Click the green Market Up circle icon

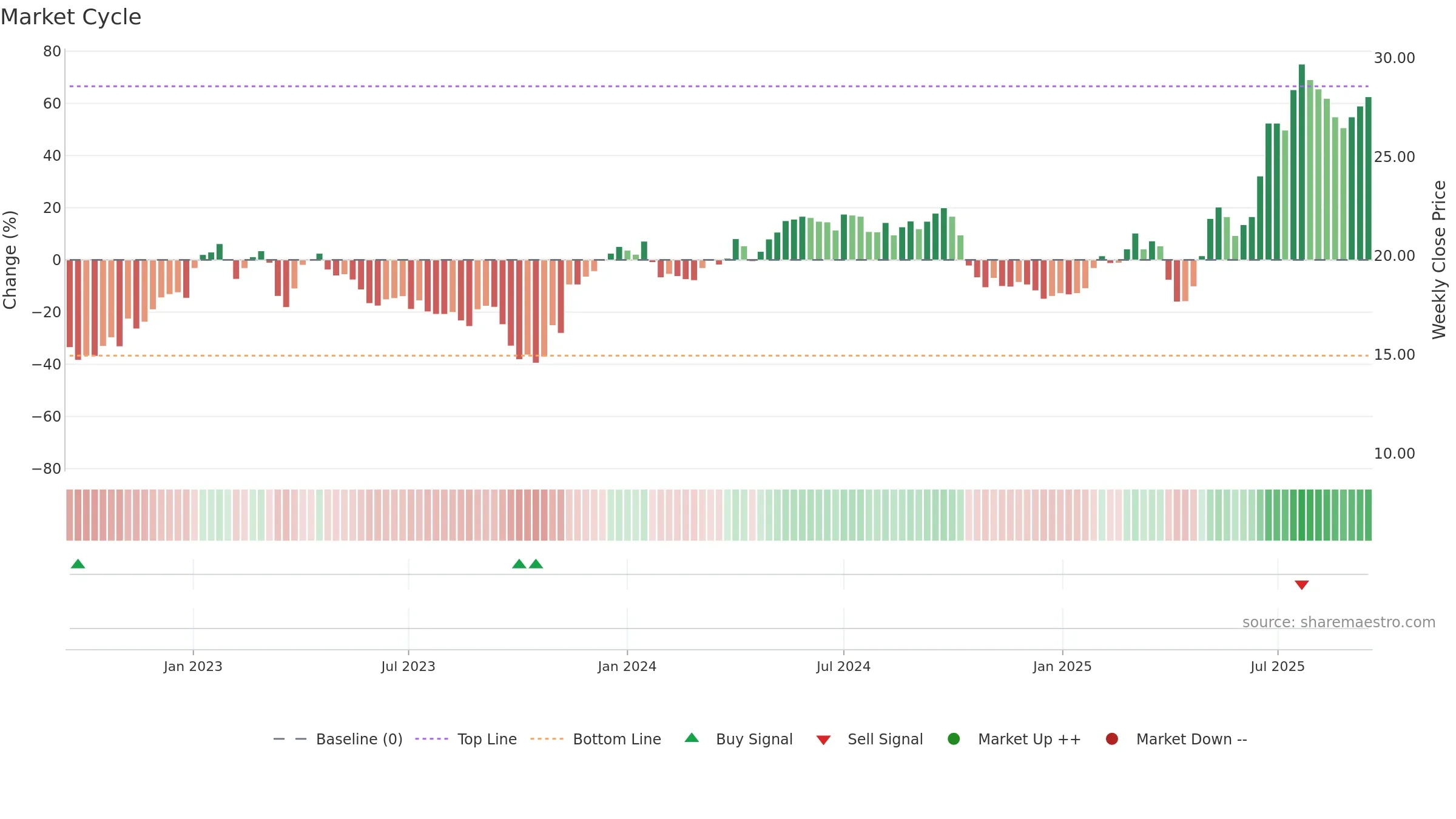tap(954, 739)
